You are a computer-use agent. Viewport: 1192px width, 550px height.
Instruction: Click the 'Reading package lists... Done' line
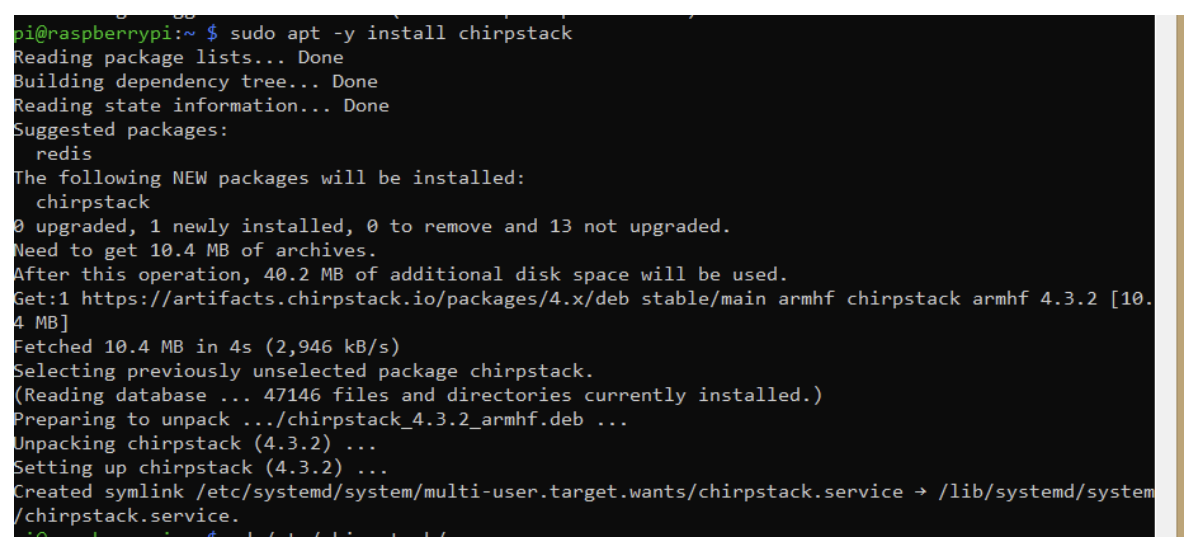[179, 57]
